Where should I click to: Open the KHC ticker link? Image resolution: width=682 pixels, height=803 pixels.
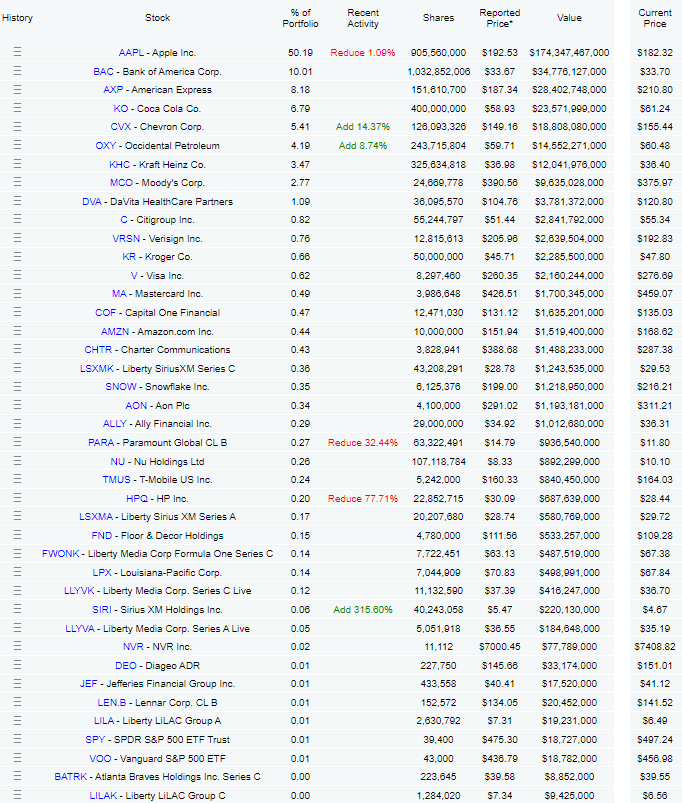tap(119, 164)
